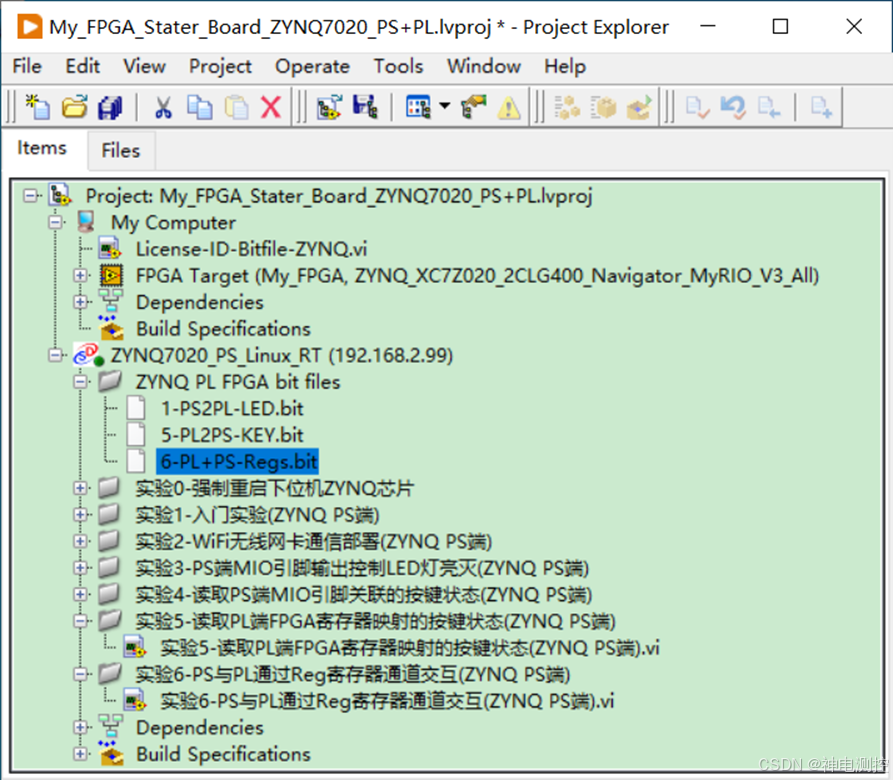Expand Dependencies under My Computer
The image size is (893, 780).
point(80,302)
